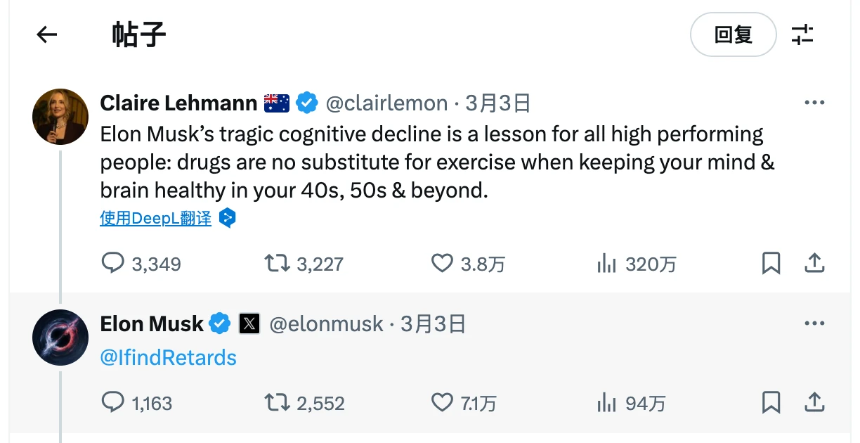Repost Elon Musk's reply
860x443 pixels.
pyautogui.click(x=276, y=403)
